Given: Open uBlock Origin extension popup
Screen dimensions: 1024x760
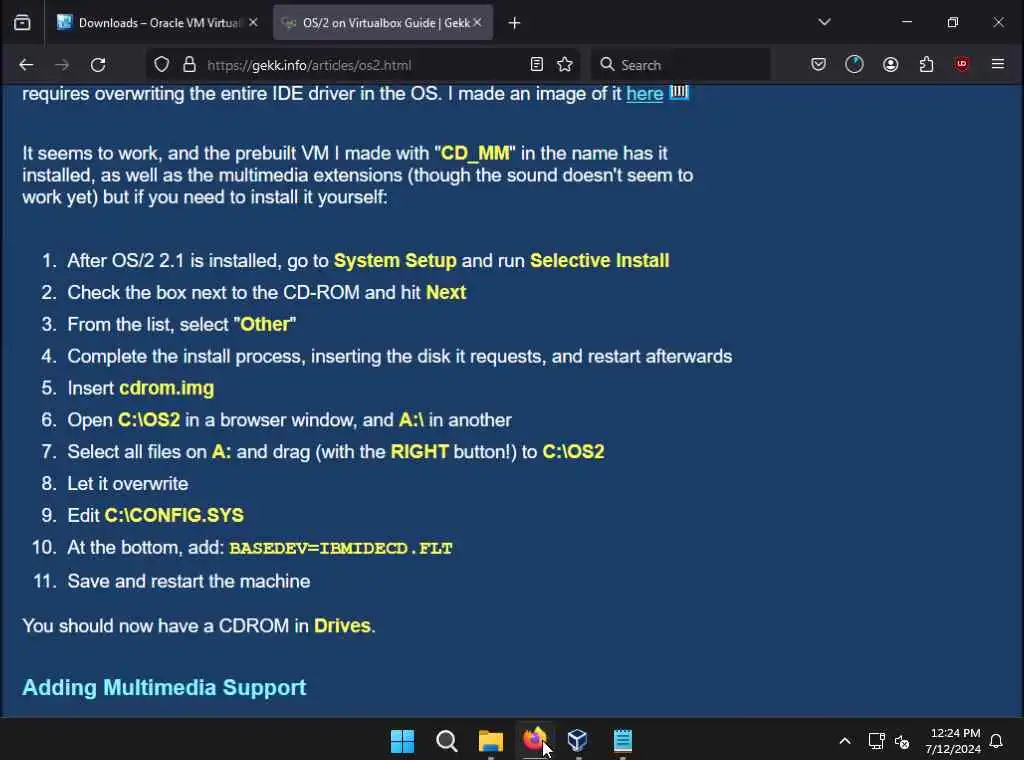Looking at the screenshot, I should (961, 65).
